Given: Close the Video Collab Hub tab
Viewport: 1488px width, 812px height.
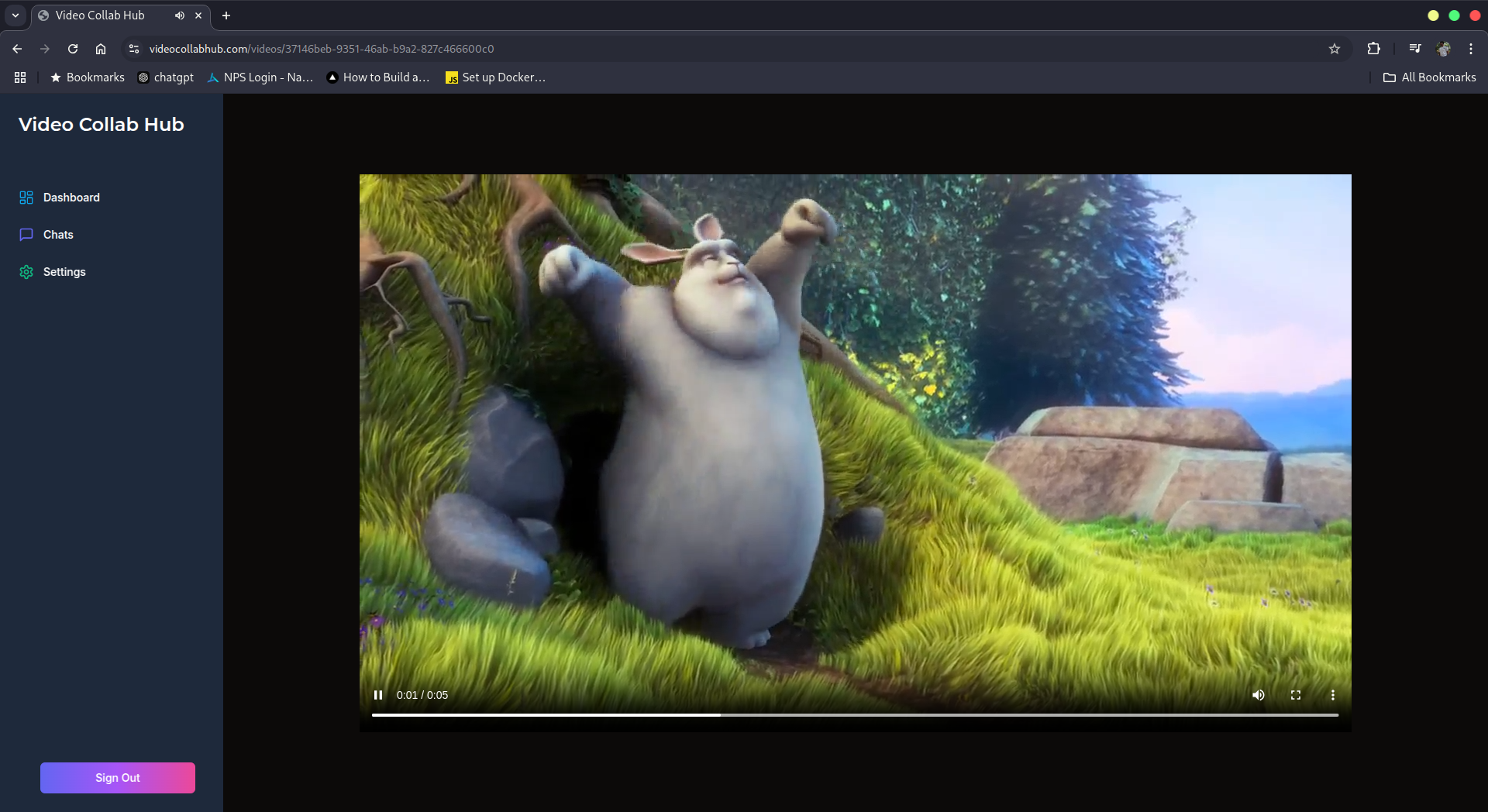Looking at the screenshot, I should (x=198, y=15).
